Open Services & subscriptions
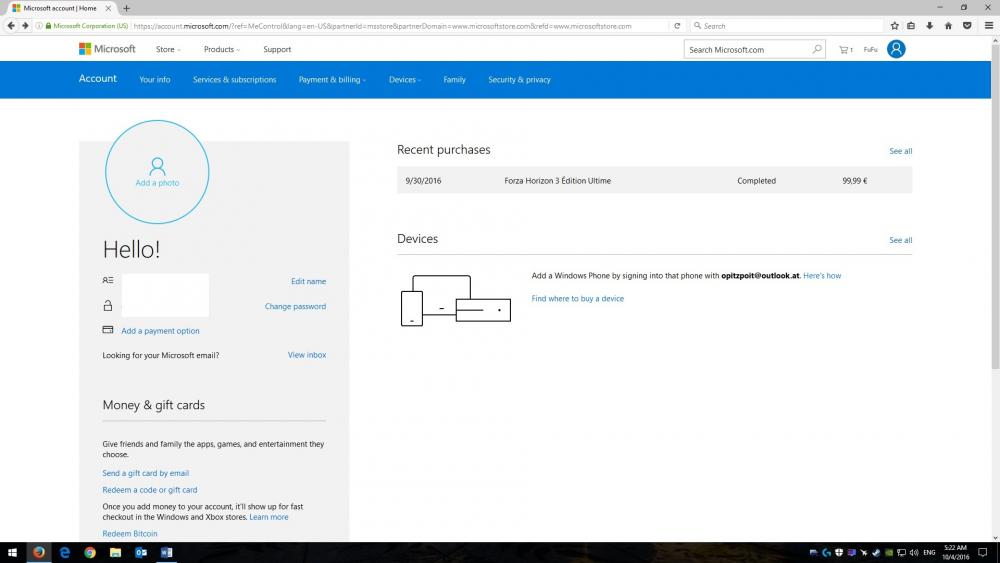 coord(235,80)
